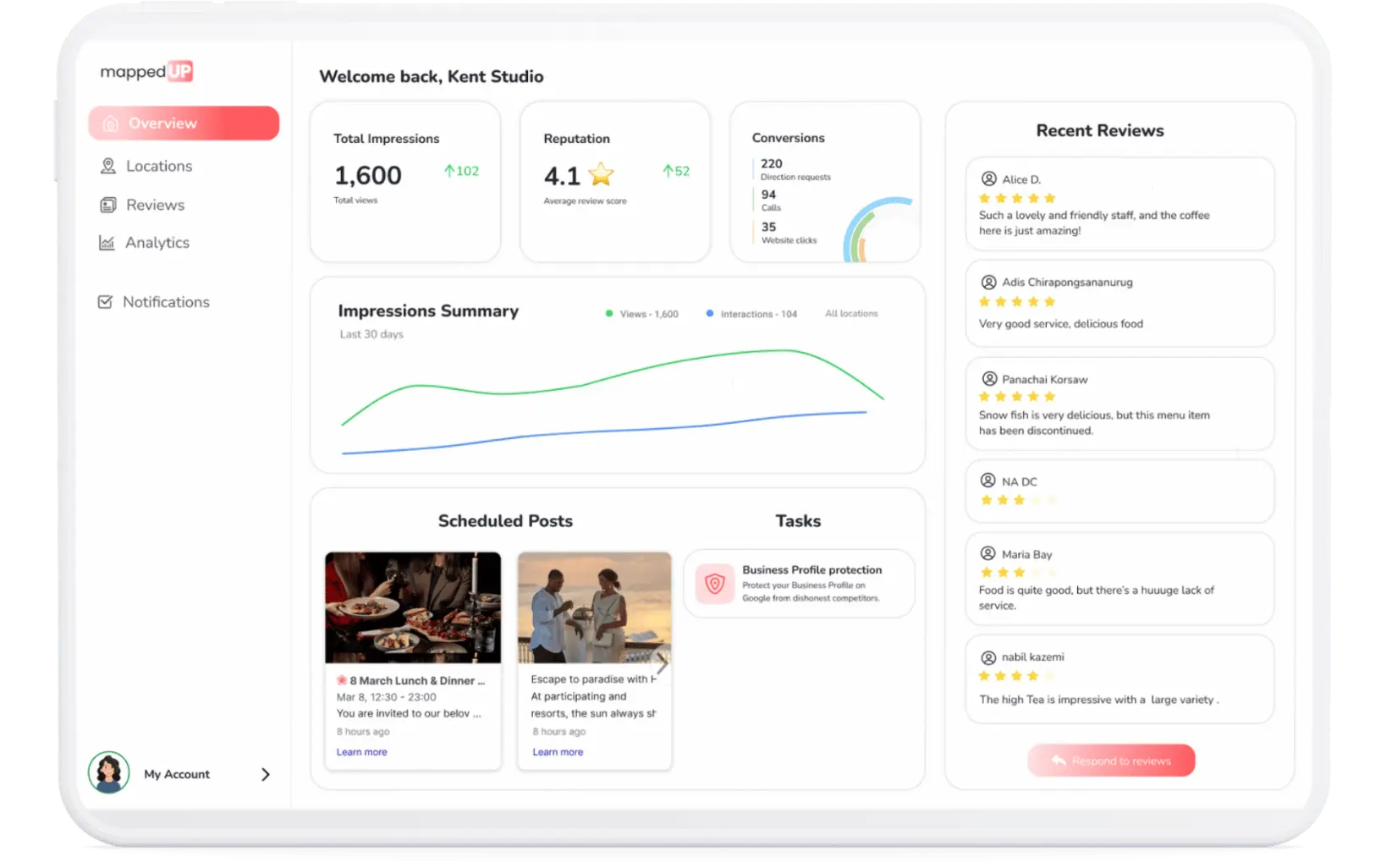The image size is (1386, 868).
Task: Click 'The high Tea is impressive' review text
Action: coord(1098,700)
